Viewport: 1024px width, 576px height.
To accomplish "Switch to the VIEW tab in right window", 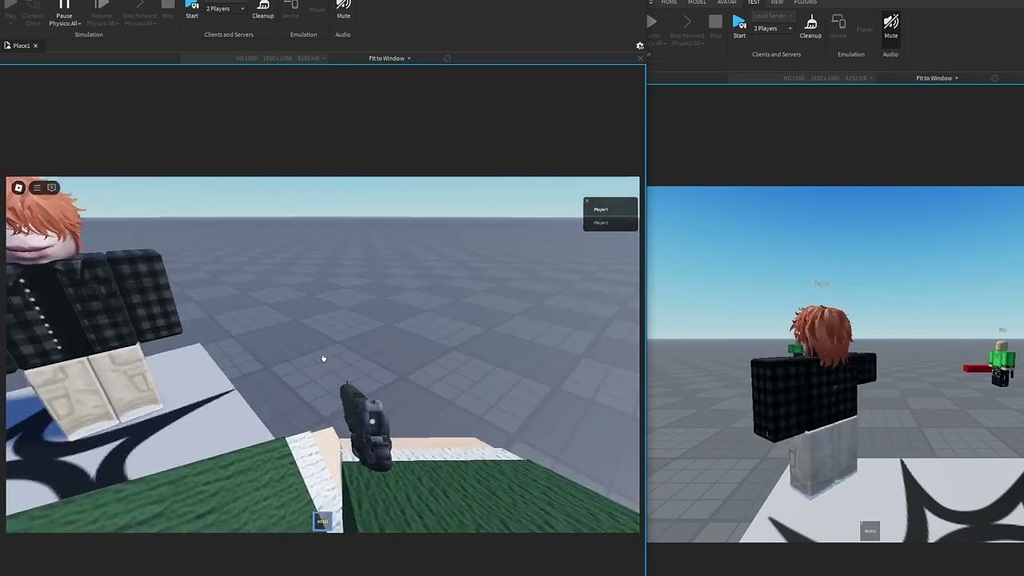I will point(777,2).
